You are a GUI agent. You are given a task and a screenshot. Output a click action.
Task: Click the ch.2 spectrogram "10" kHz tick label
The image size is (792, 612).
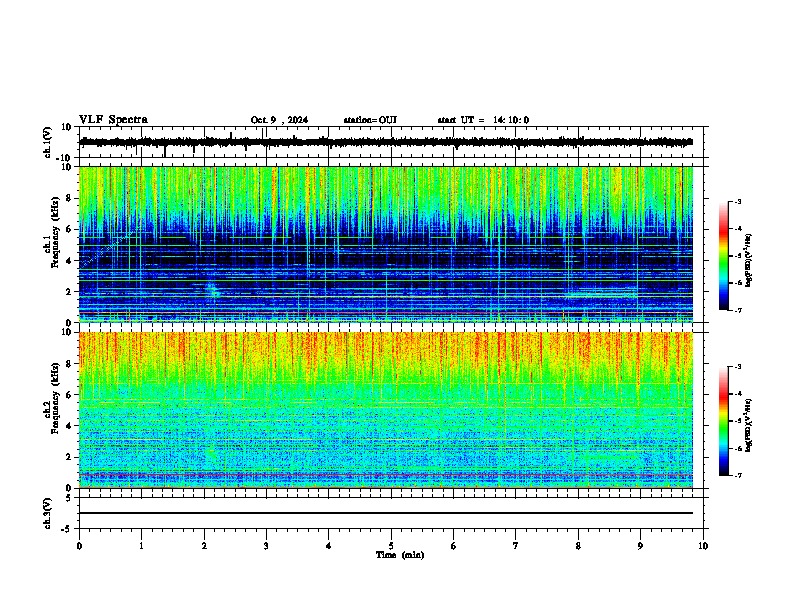tap(67, 332)
